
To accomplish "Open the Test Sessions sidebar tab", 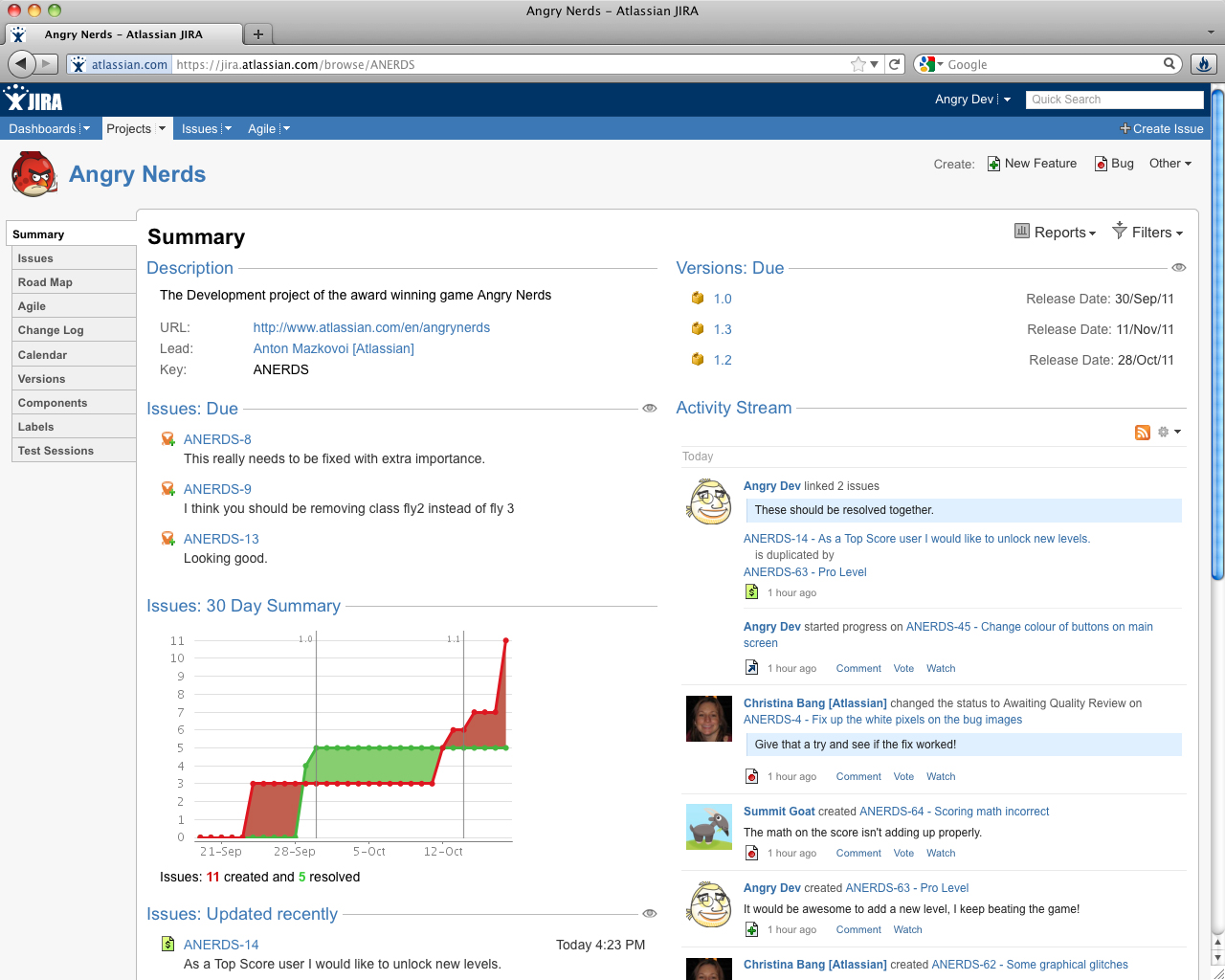I will click(74, 451).
